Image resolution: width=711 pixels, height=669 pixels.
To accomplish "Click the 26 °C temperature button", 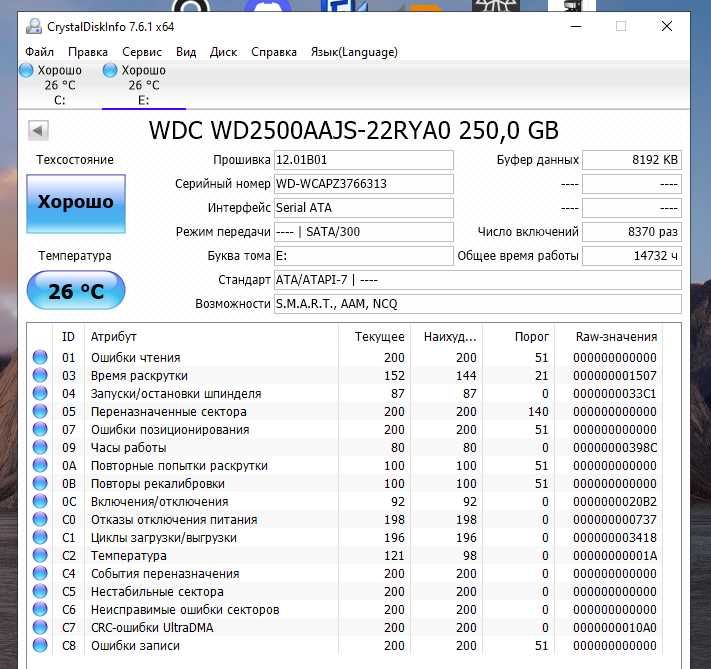I will tap(76, 290).
